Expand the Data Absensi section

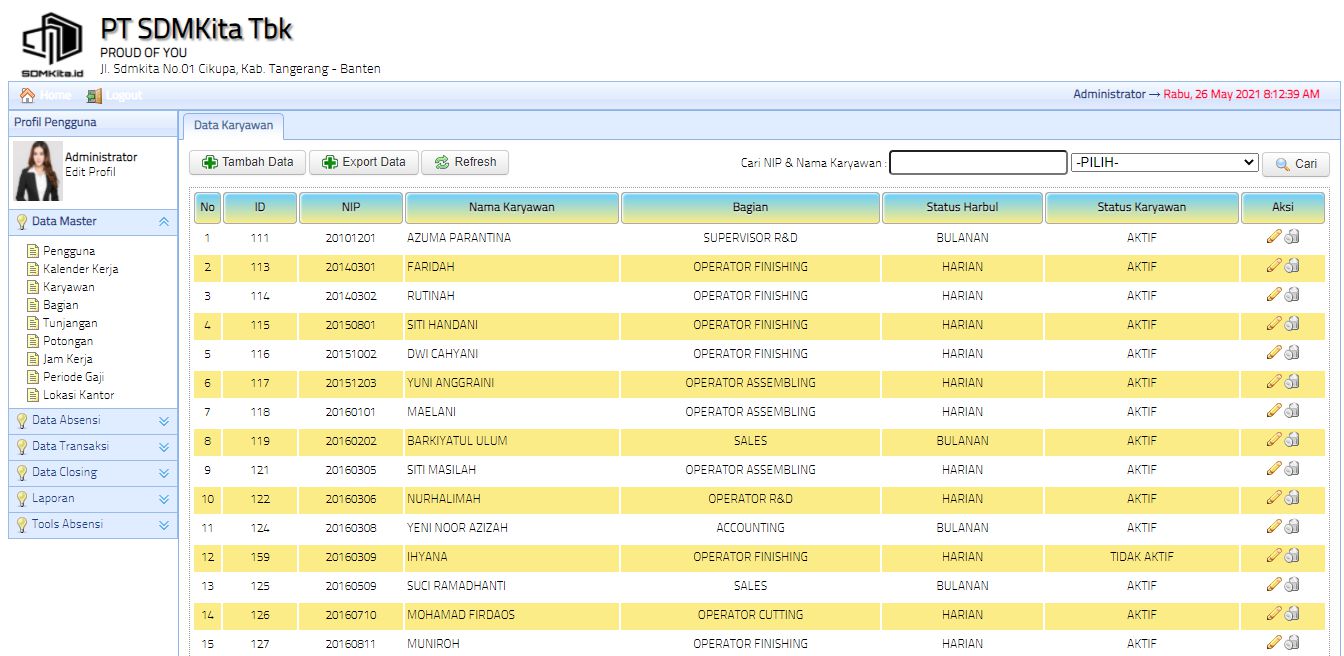point(164,421)
